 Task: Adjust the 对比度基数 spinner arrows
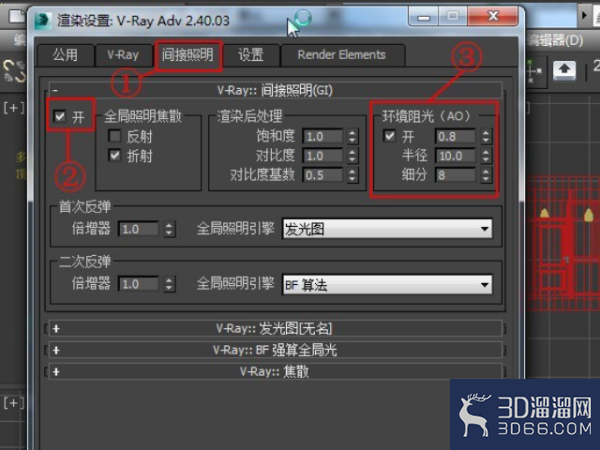pos(352,175)
